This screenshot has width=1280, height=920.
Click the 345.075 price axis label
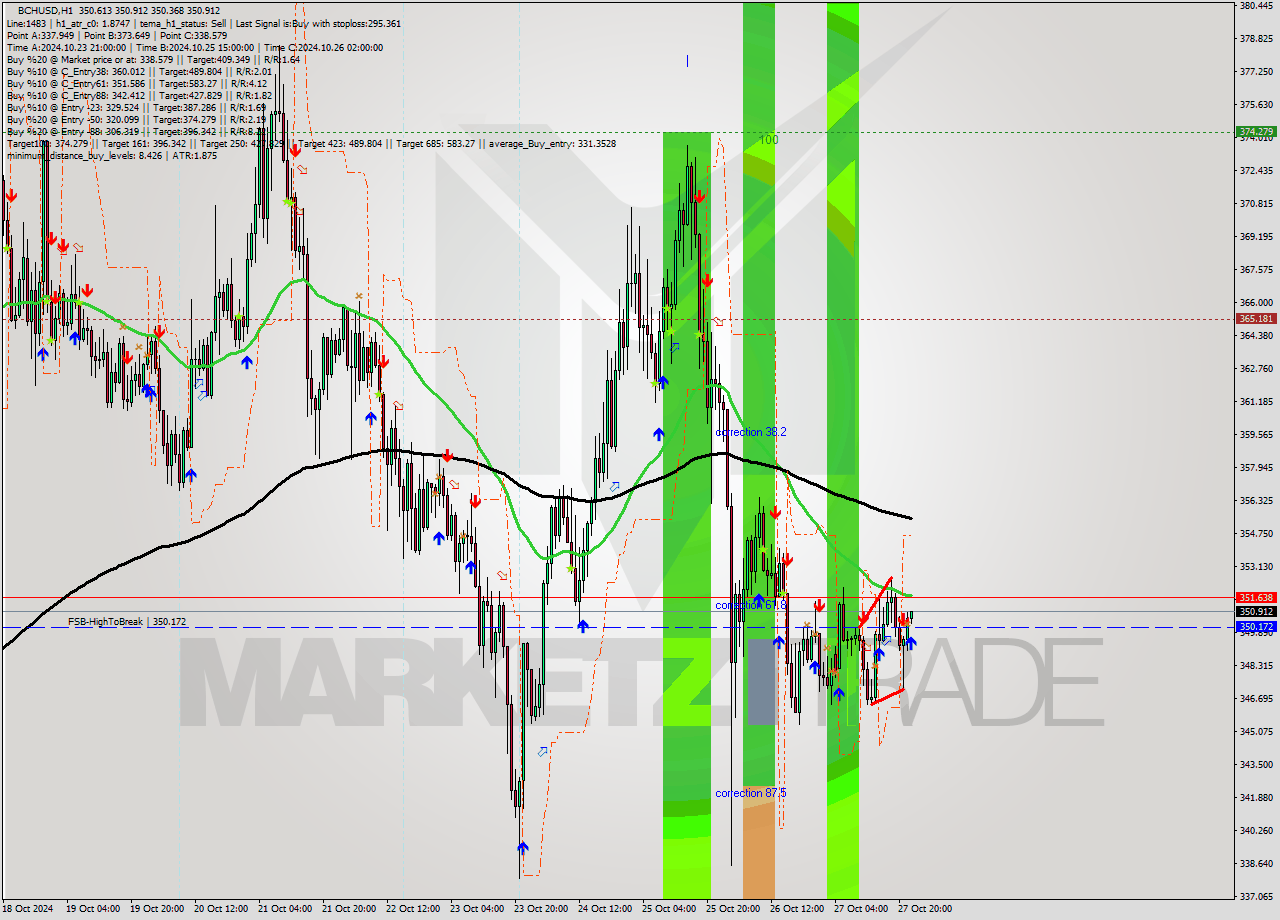click(x=1255, y=732)
